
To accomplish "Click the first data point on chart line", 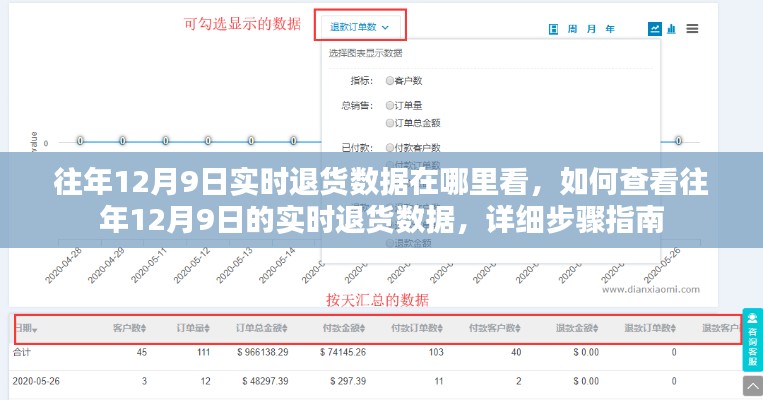I will point(80,141).
